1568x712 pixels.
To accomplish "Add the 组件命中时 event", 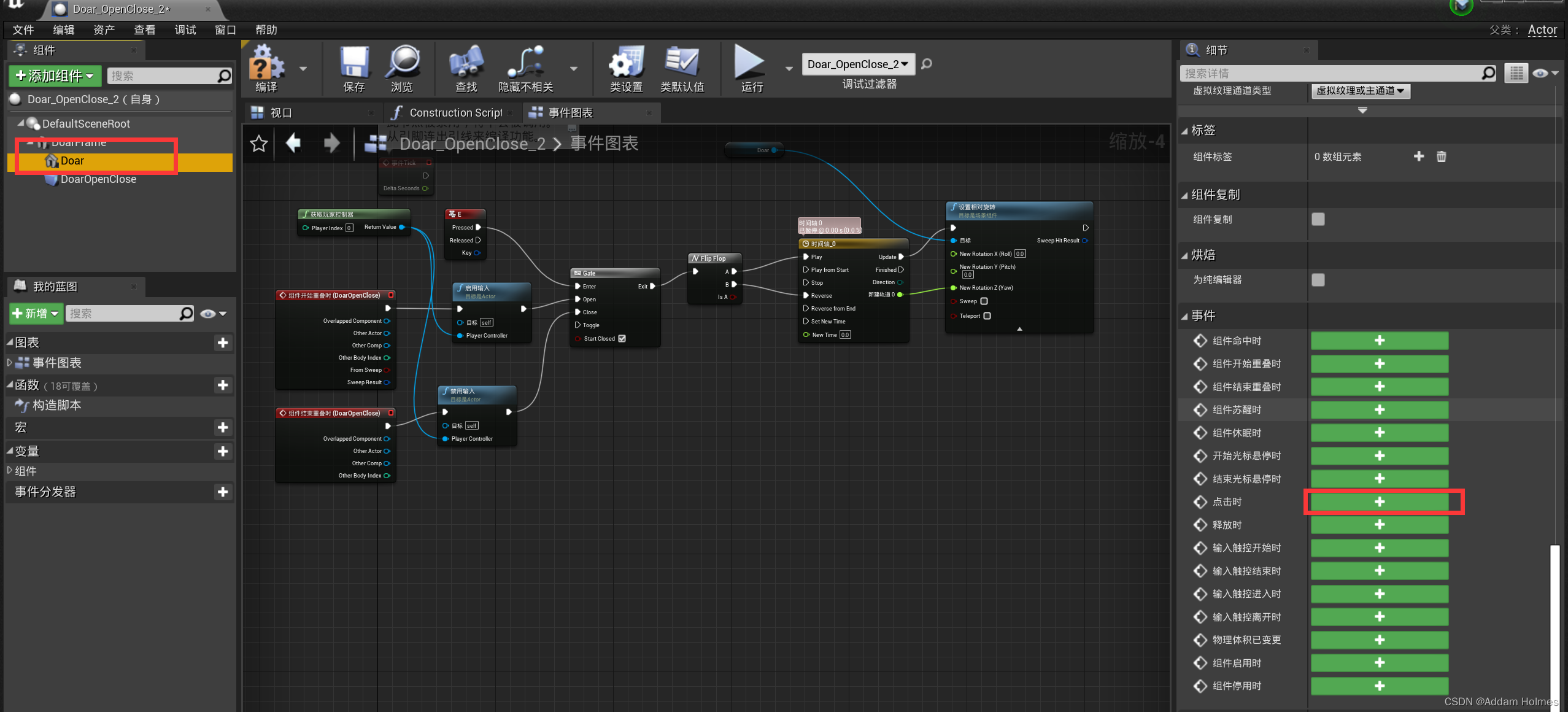I will (x=1380, y=341).
